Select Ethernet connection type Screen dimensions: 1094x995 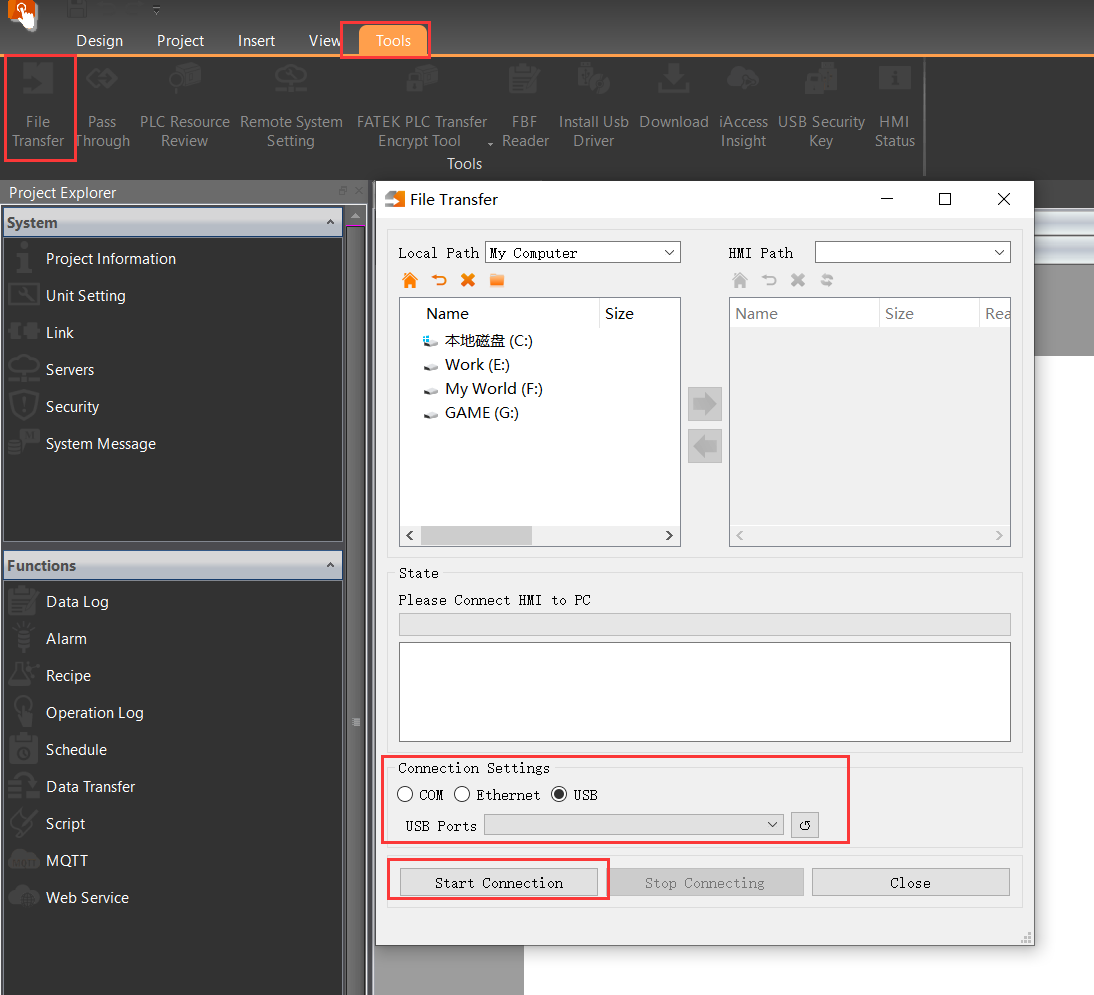[x=497, y=795]
